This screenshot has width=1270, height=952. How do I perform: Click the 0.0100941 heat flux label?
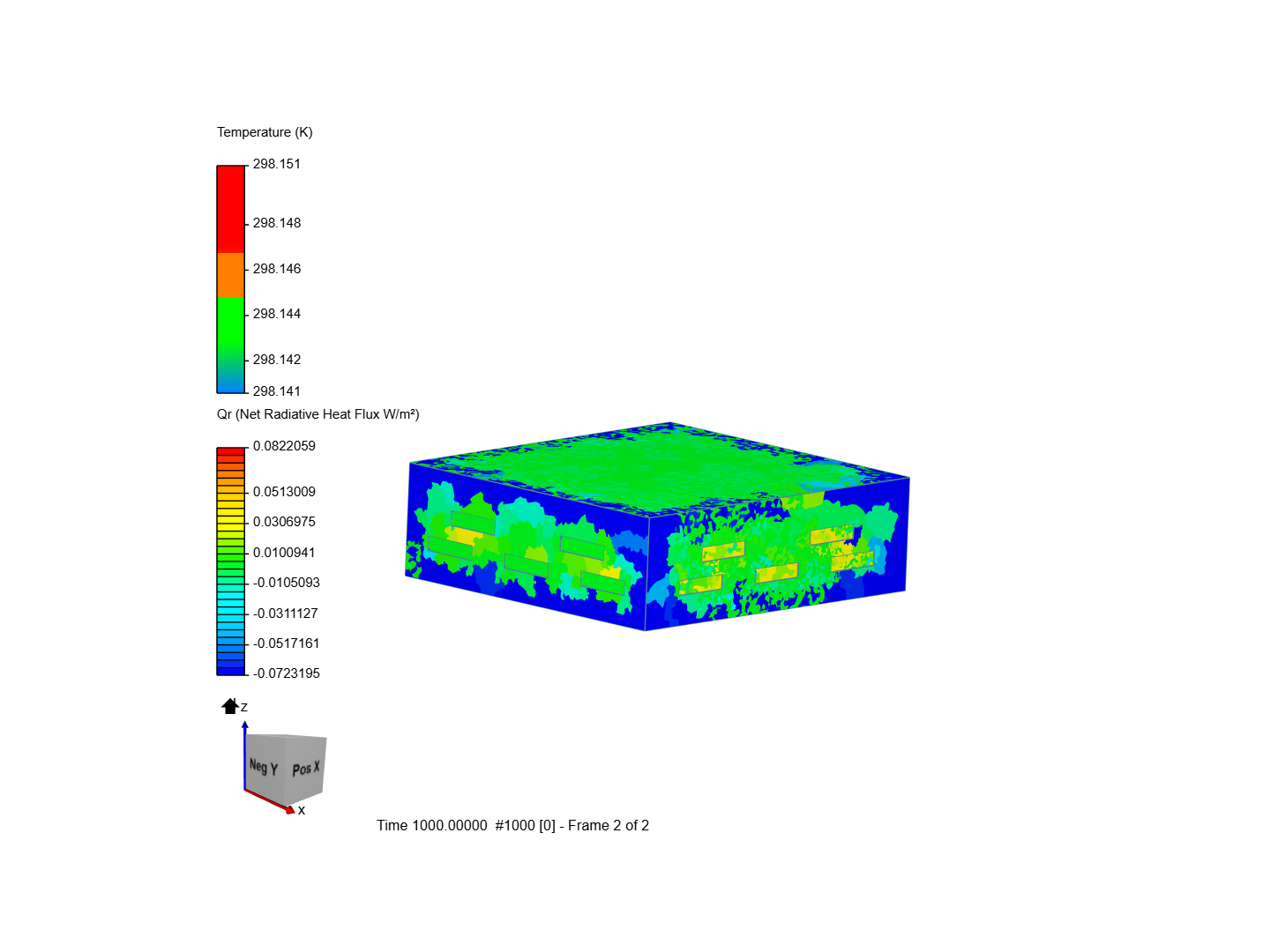(x=284, y=553)
